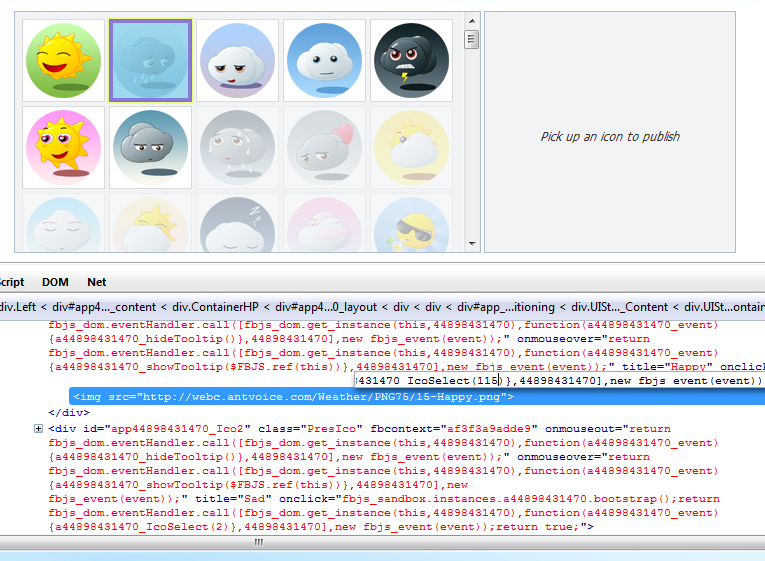Click the highlighted img src 15-Happy.png line
Screen dimensions: 765x561
click(x=417, y=397)
